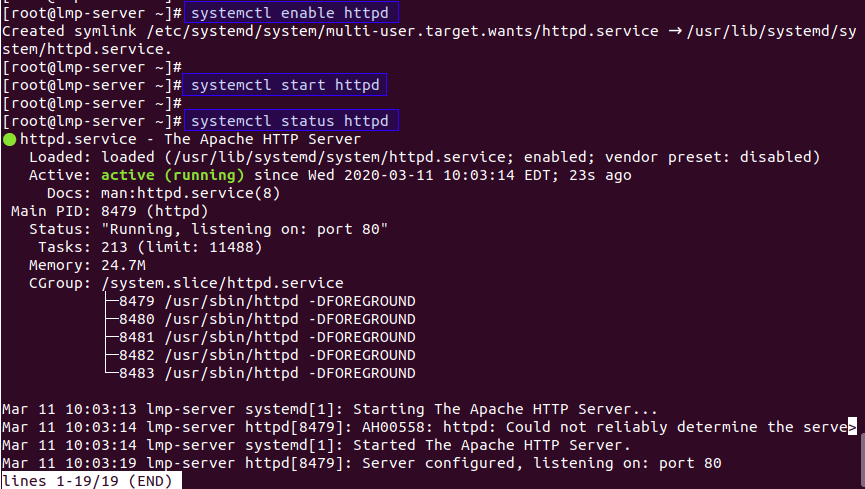Image resolution: width=865 pixels, height=489 pixels.
Task: Click the 'active (running)' status text
Action: click(173, 176)
